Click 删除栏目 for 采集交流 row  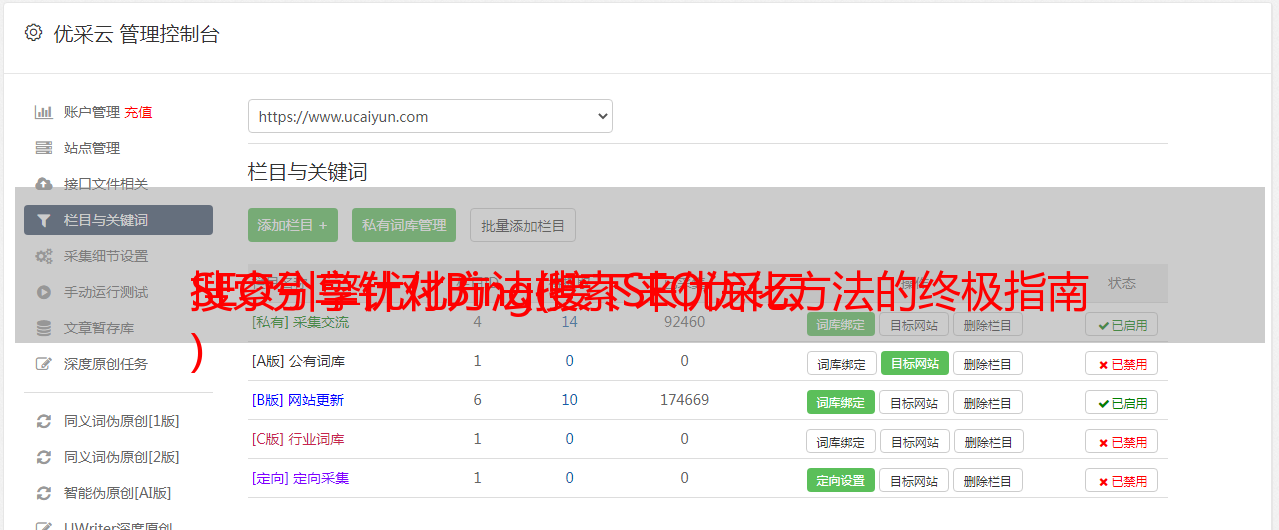(x=988, y=325)
